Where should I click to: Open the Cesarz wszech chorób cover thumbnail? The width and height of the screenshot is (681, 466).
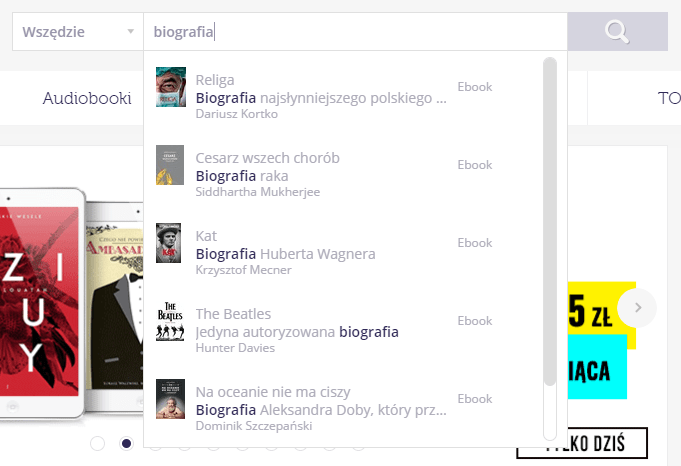(170, 165)
